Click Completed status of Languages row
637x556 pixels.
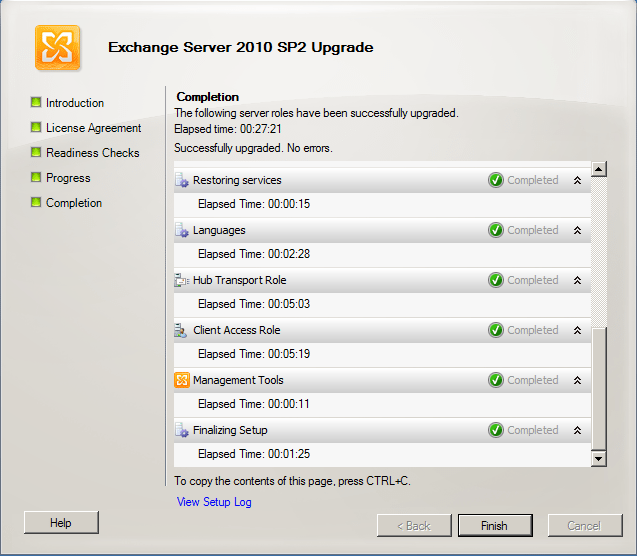click(533, 230)
